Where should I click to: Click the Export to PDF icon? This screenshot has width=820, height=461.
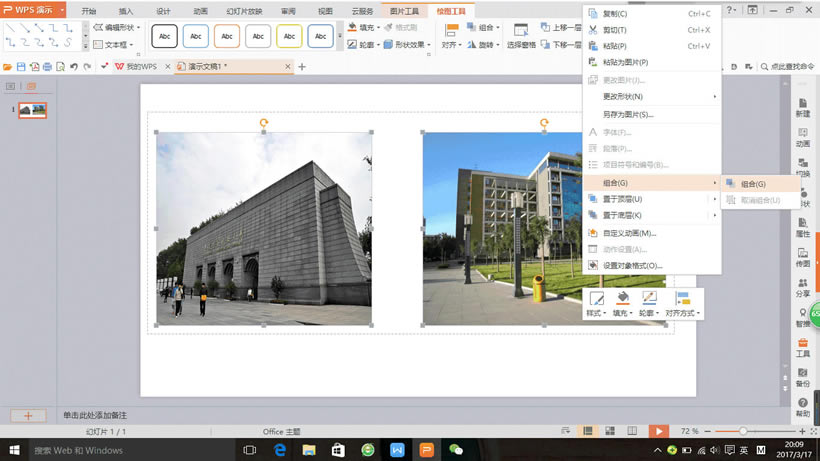coord(34,67)
